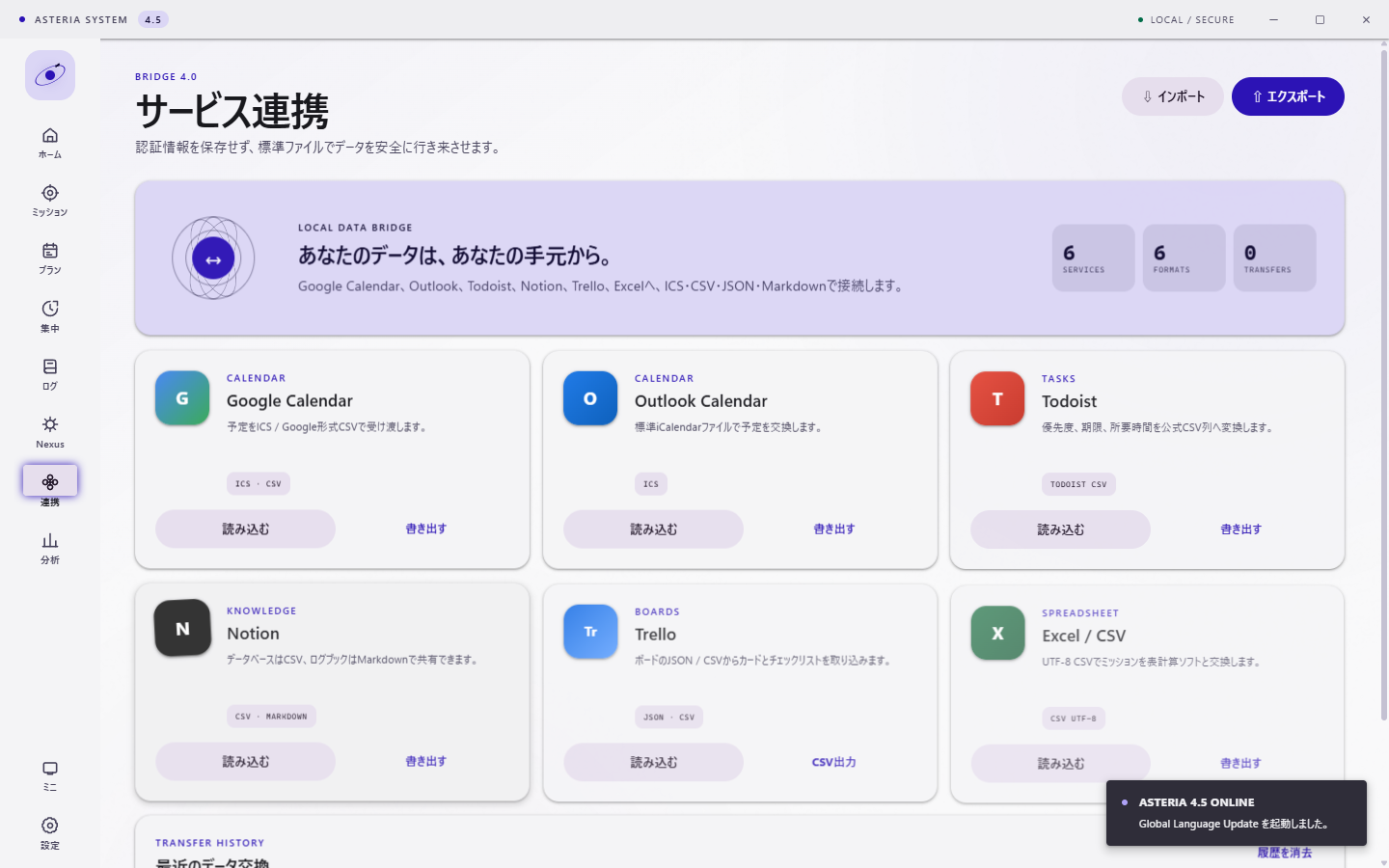Image resolution: width=1389 pixels, height=868 pixels.
Task: Select the 連携 sidebar icon
Action: click(50, 481)
